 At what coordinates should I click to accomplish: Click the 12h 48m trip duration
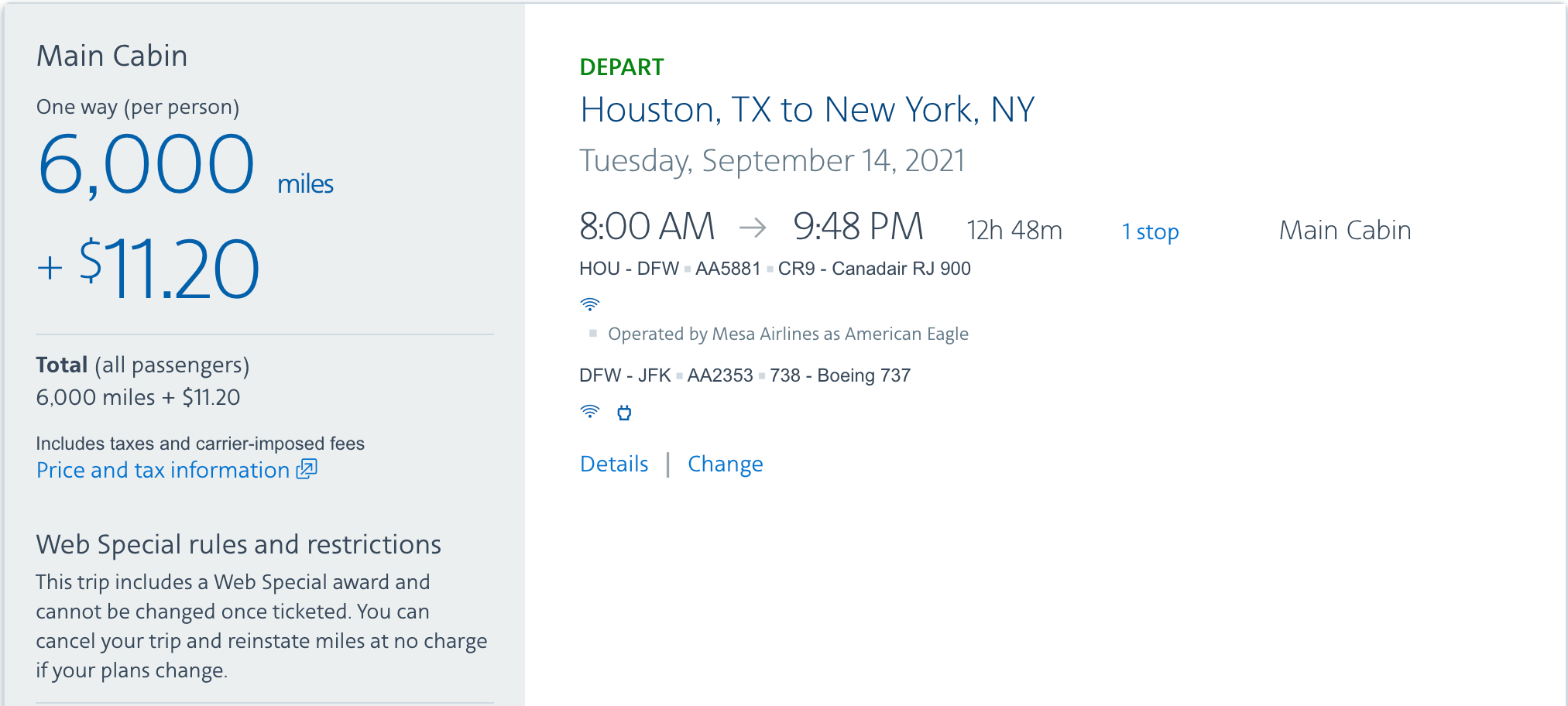pyautogui.click(x=1014, y=231)
